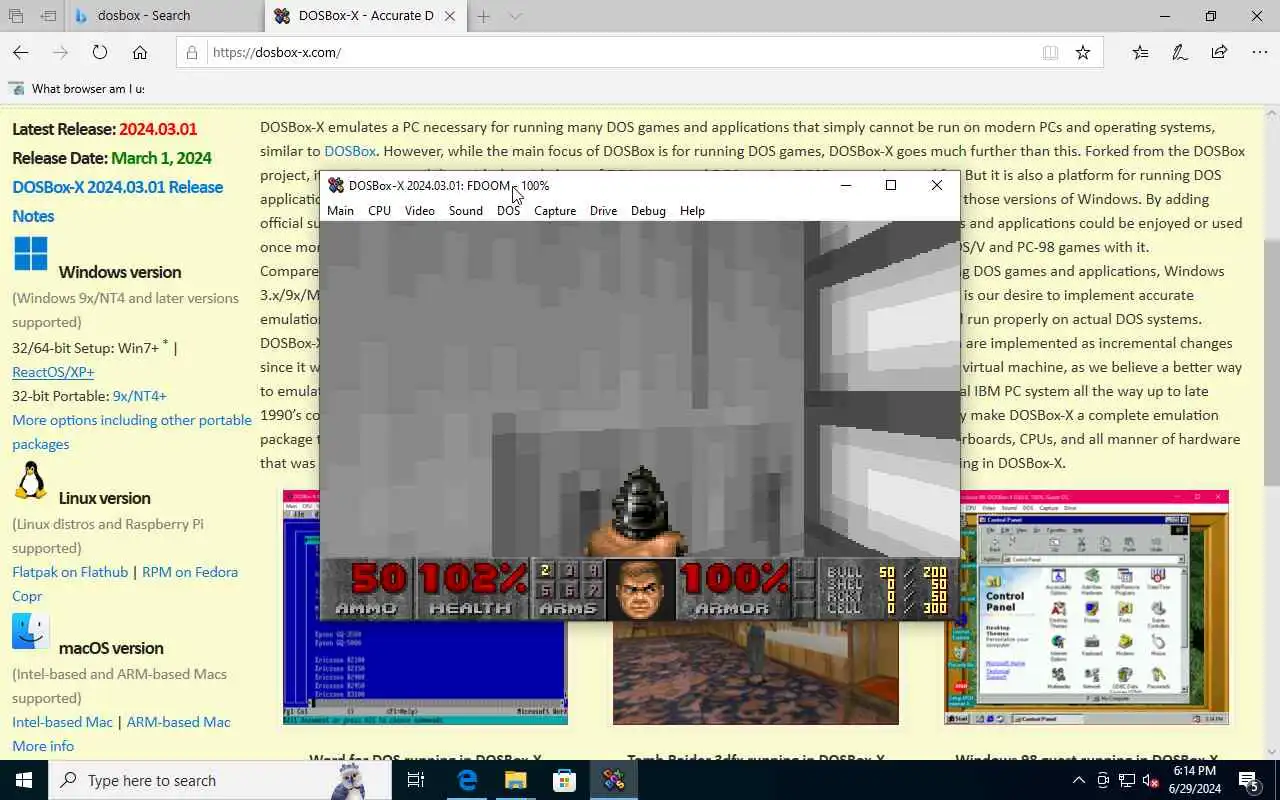Open the Drive menu in DOSBox-X

coord(603,211)
